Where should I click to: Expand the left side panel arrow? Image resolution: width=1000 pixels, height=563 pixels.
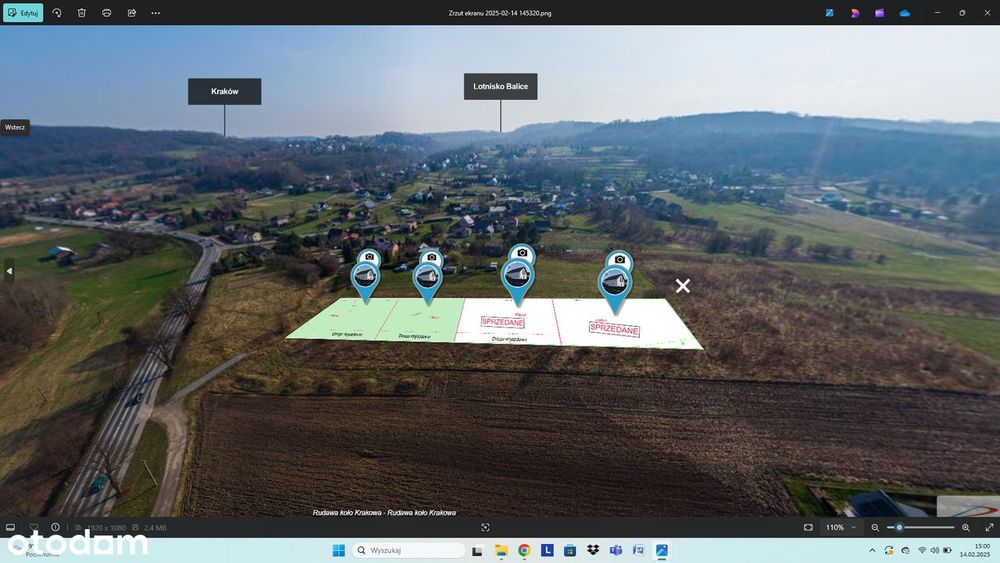point(9,271)
